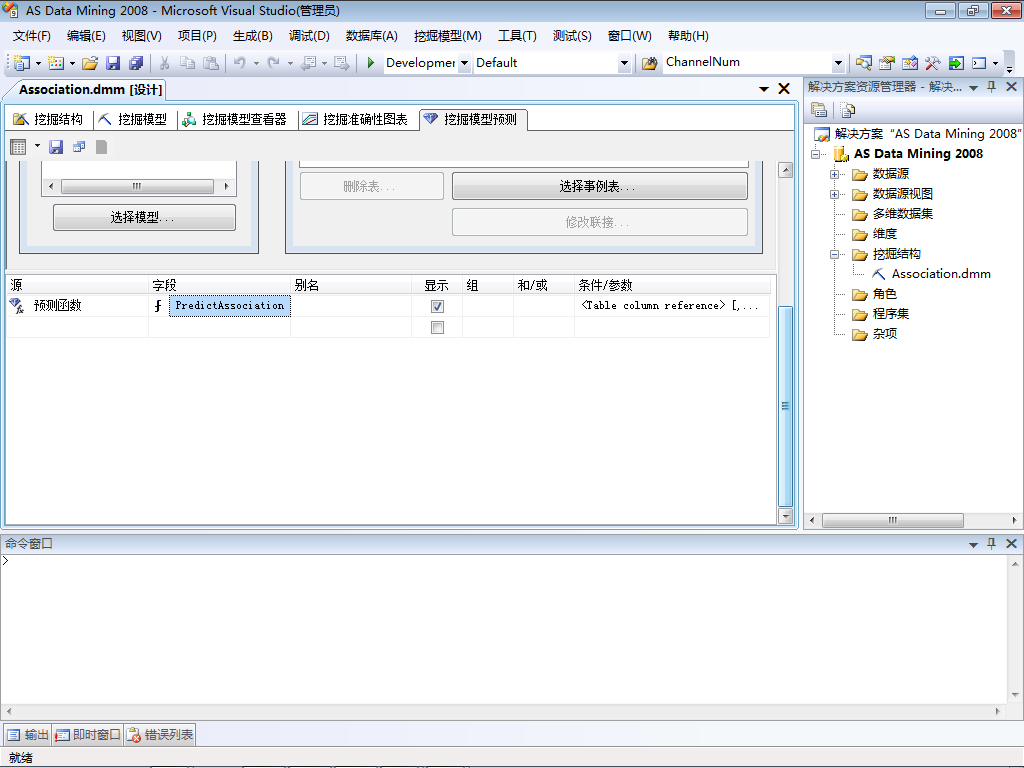The width and height of the screenshot is (1024, 768).
Task: Save the file with the toolbar Save icon
Action: tap(113, 63)
